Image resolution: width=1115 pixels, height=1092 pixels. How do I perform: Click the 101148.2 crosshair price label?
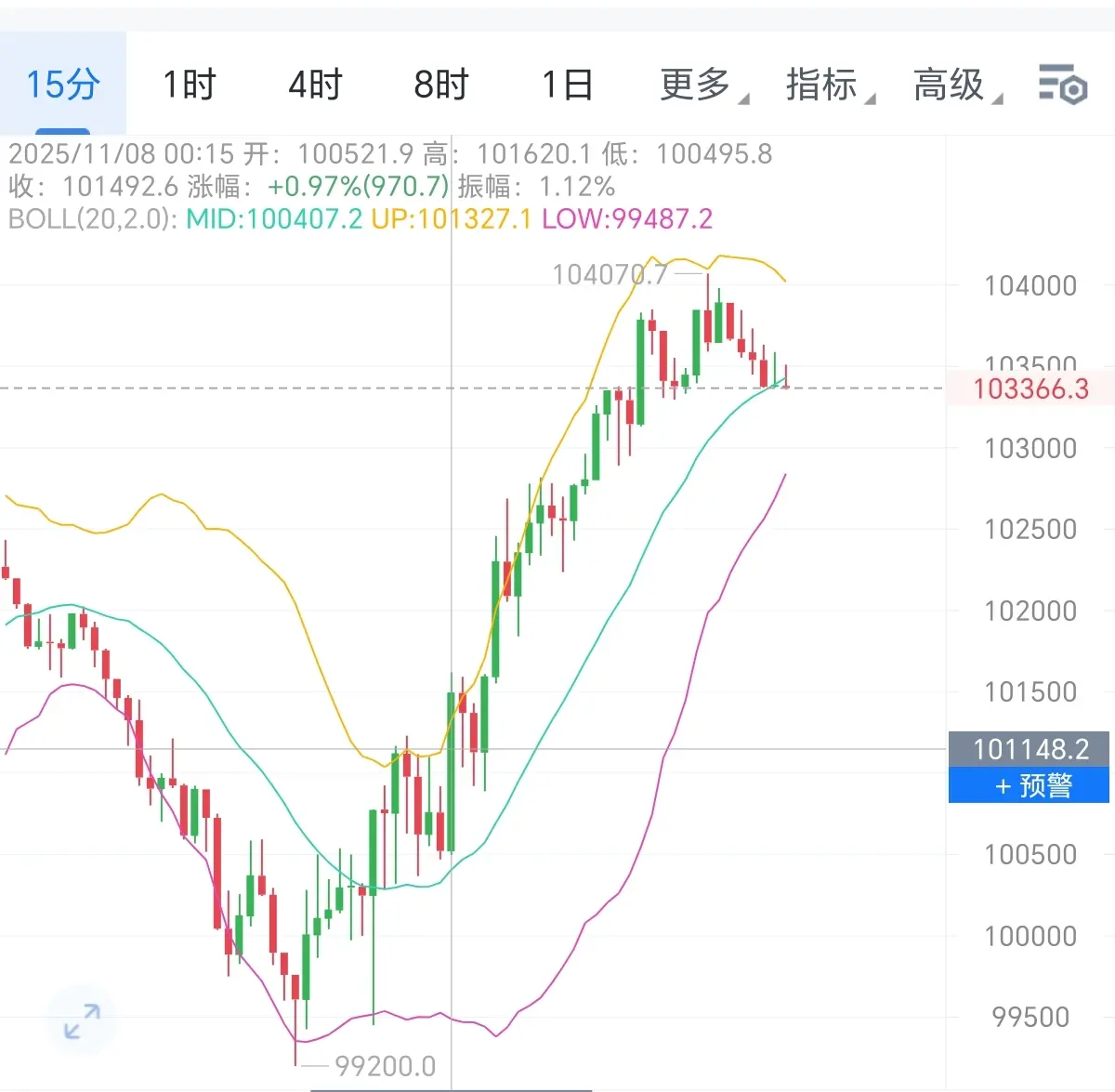1029,749
